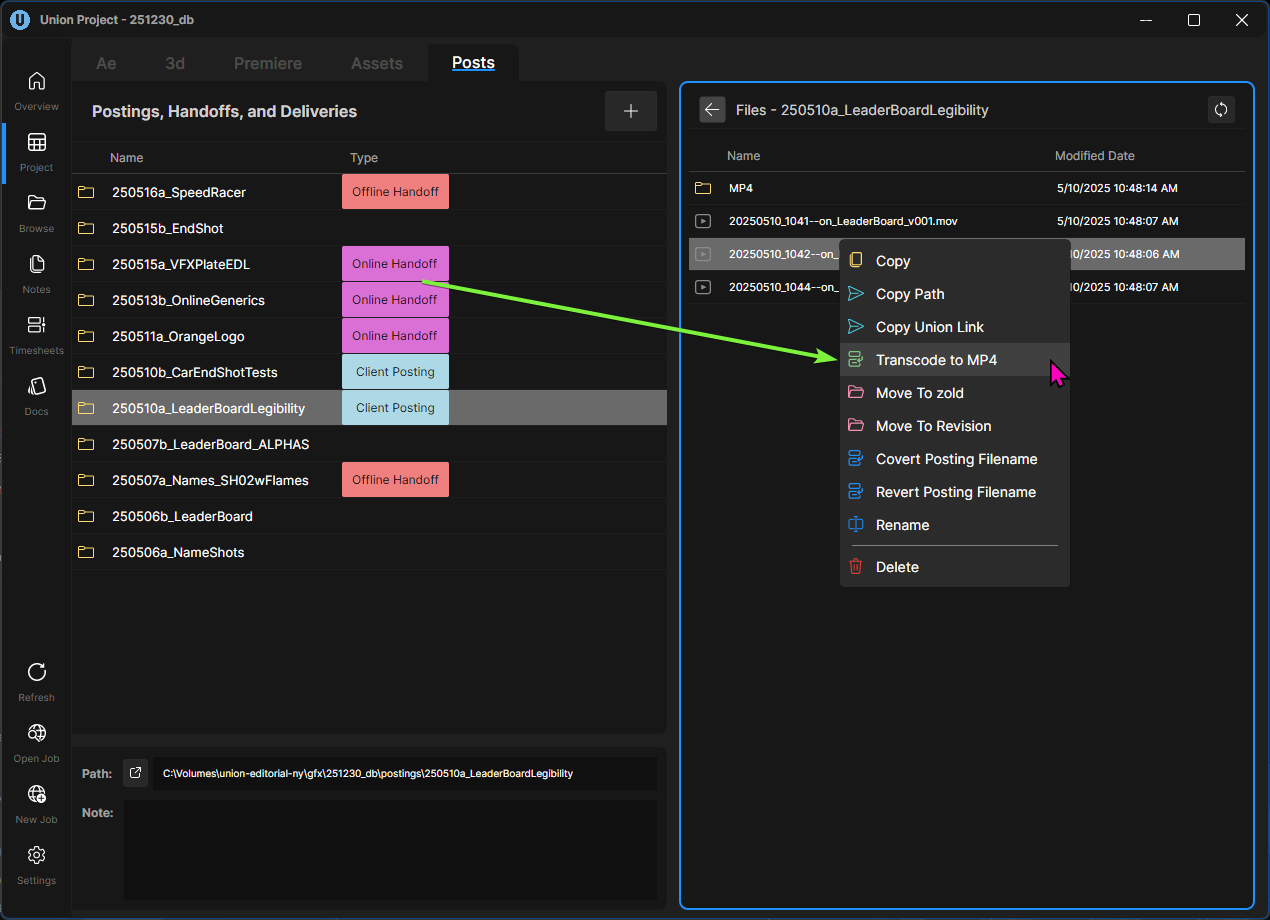
Task: Select the 250511a_OrangeLogo posting
Action: [369, 336]
